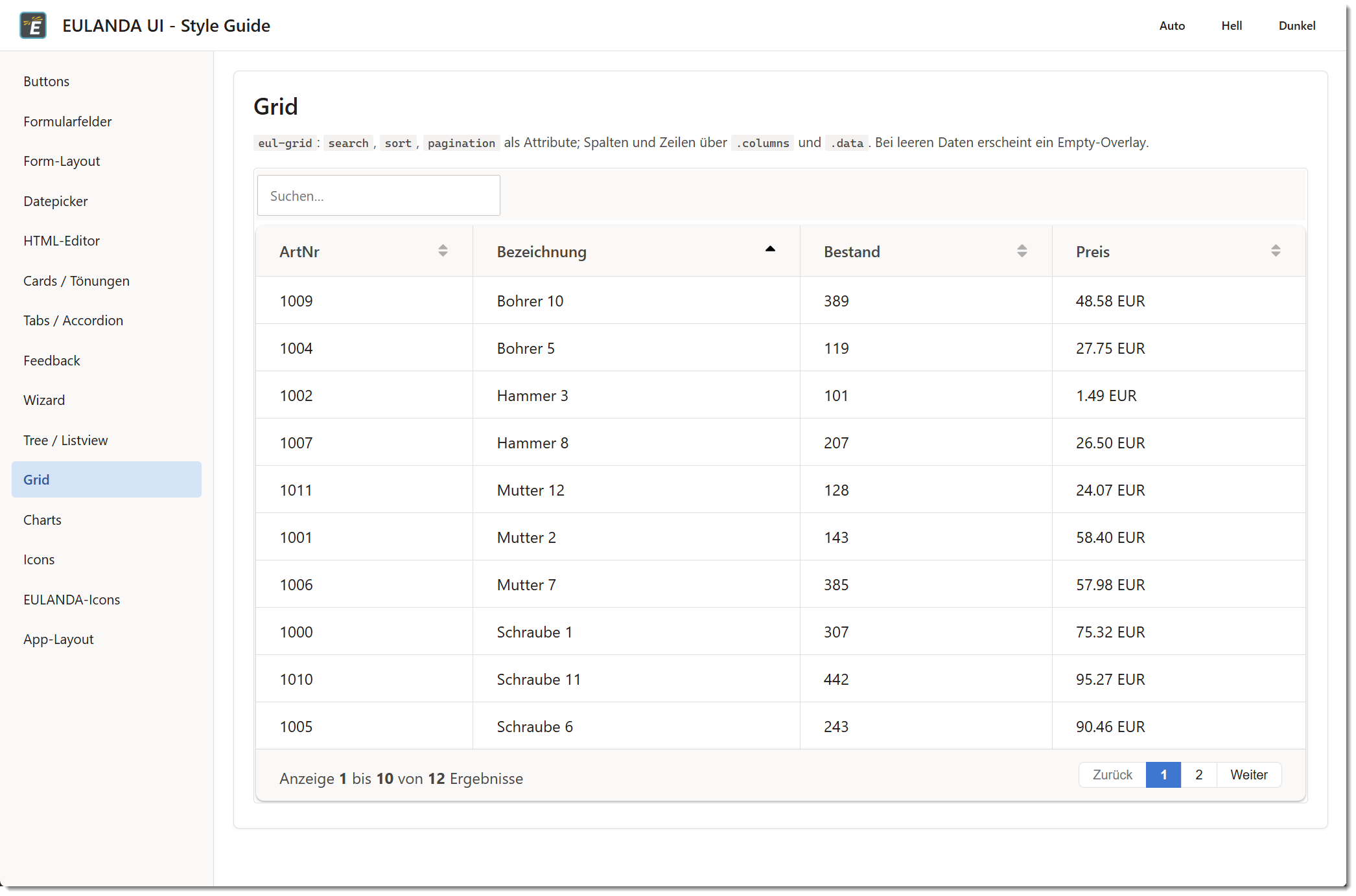Open the Form-Layout section
1356x896 pixels.
click(x=106, y=161)
